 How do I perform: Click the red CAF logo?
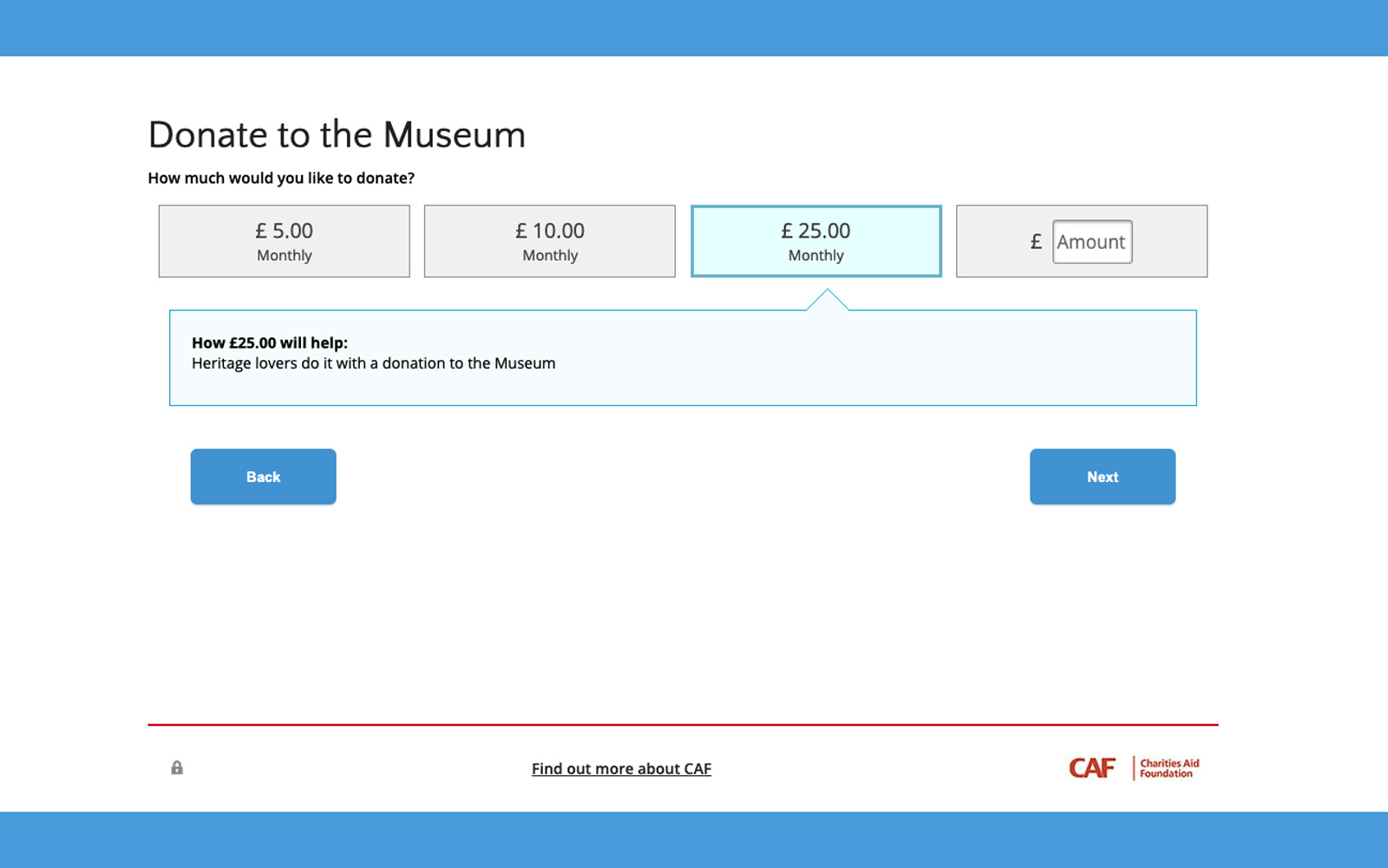coord(1091,768)
